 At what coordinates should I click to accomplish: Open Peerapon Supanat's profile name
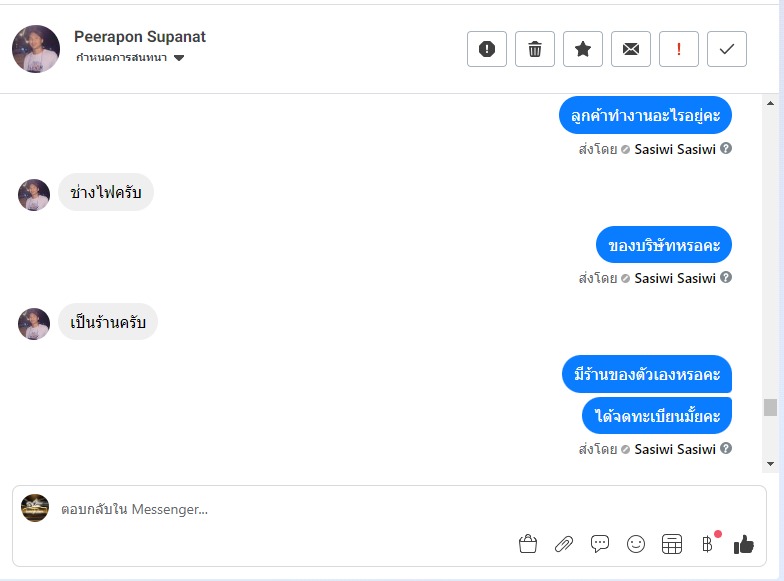pos(140,37)
